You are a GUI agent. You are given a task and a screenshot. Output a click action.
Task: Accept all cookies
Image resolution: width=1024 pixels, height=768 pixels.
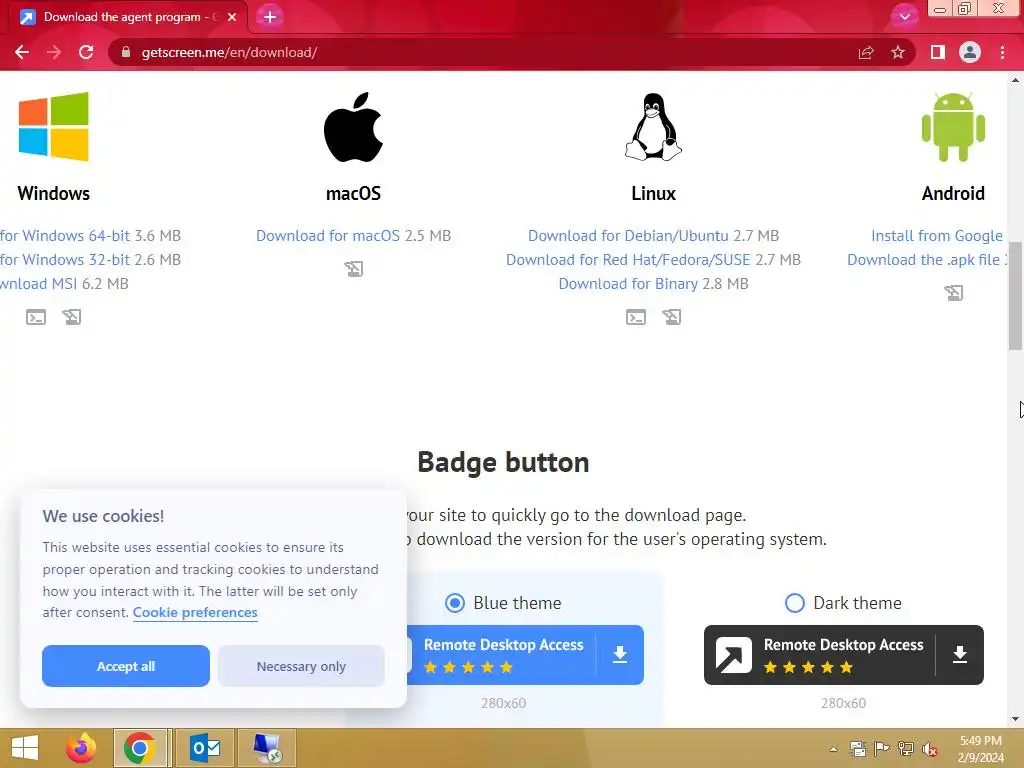pyautogui.click(x=126, y=666)
